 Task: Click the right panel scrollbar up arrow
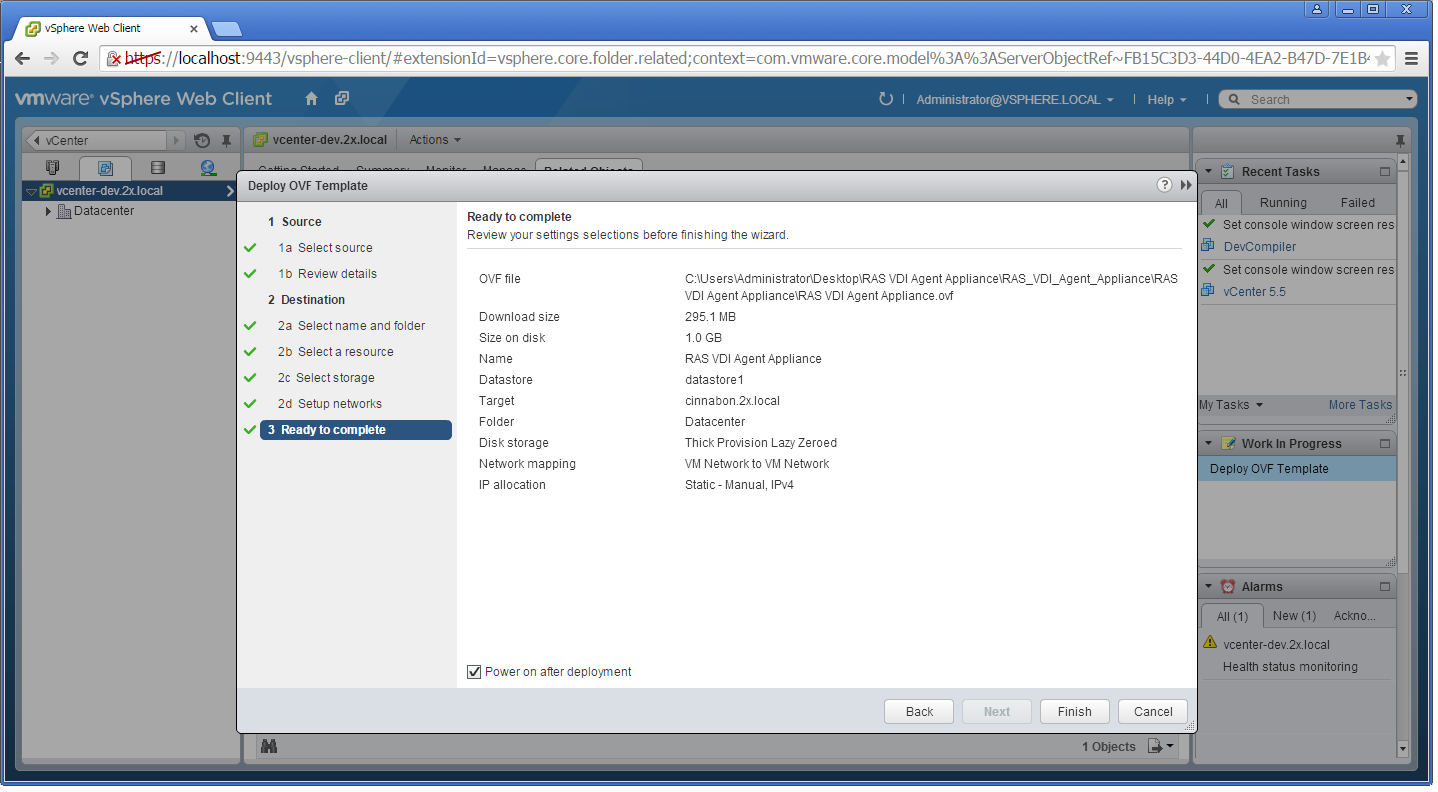click(x=1402, y=161)
